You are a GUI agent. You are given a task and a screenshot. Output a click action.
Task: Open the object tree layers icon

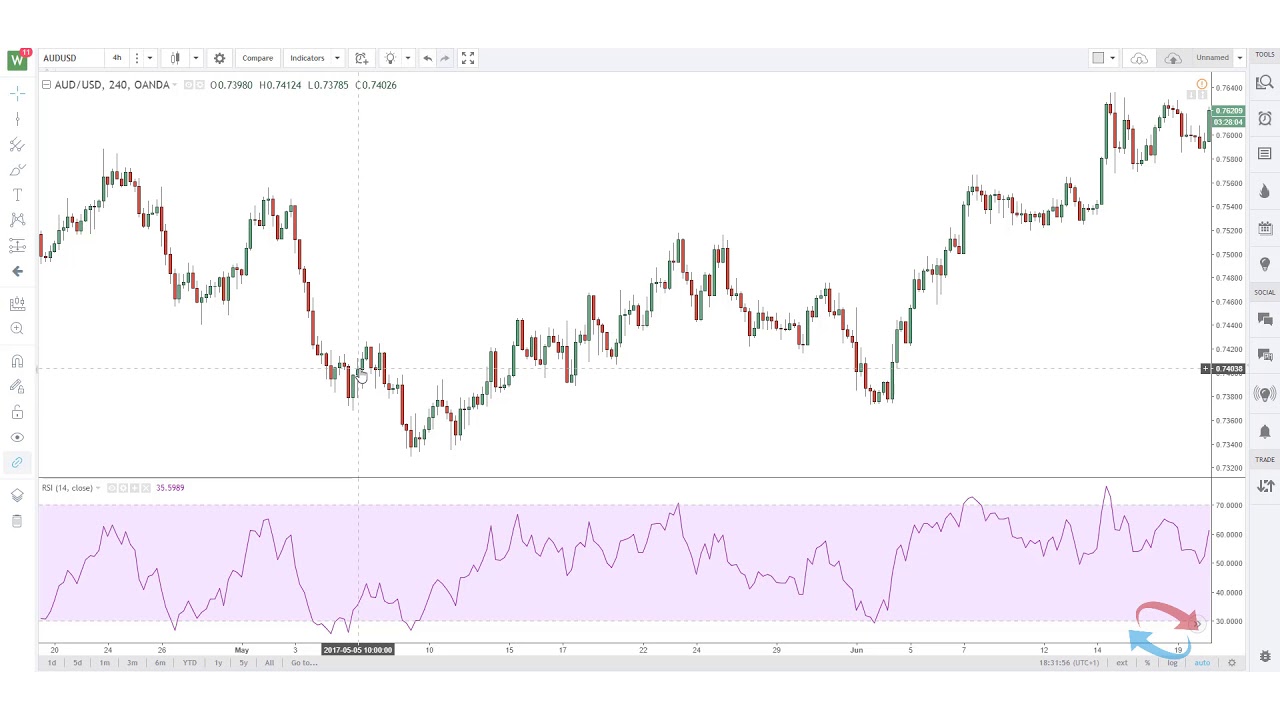coord(17,495)
